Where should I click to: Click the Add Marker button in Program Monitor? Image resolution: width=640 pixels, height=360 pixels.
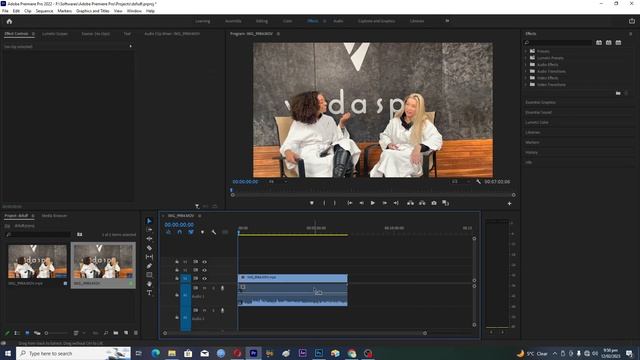point(312,203)
